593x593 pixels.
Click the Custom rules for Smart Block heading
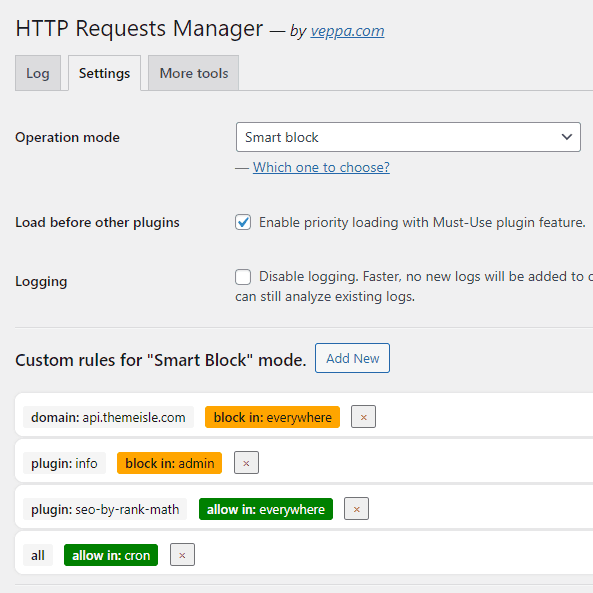point(160,360)
